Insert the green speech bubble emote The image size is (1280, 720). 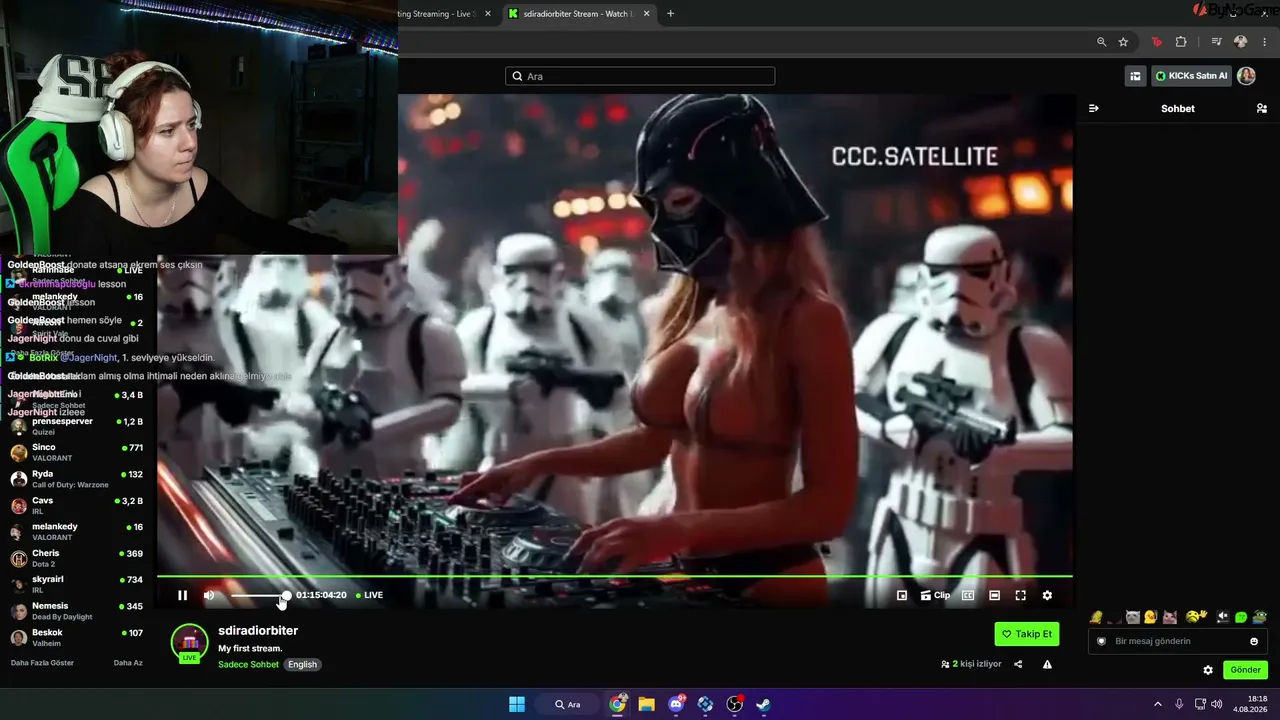point(1241,617)
